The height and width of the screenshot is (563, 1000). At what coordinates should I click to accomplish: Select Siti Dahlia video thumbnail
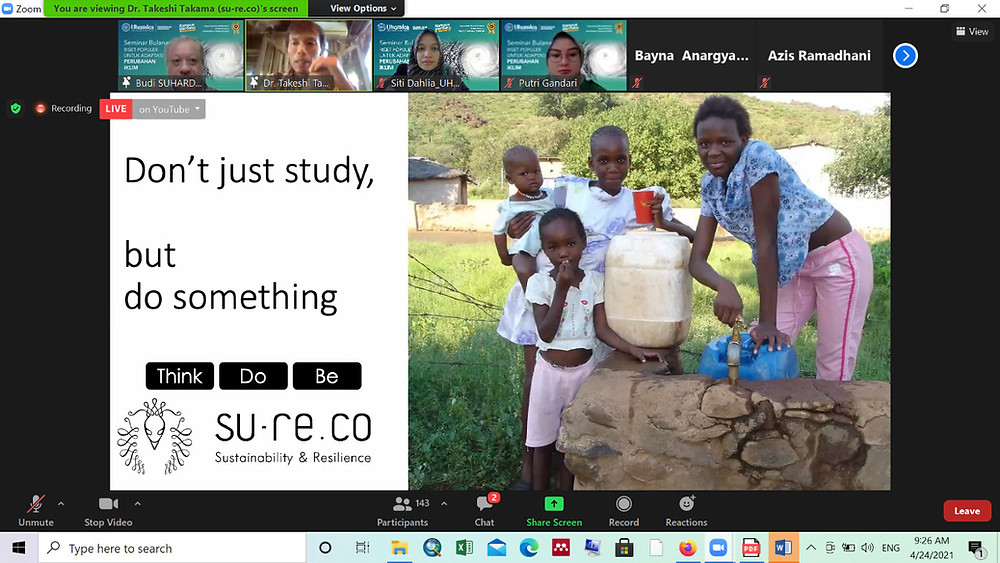click(436, 55)
